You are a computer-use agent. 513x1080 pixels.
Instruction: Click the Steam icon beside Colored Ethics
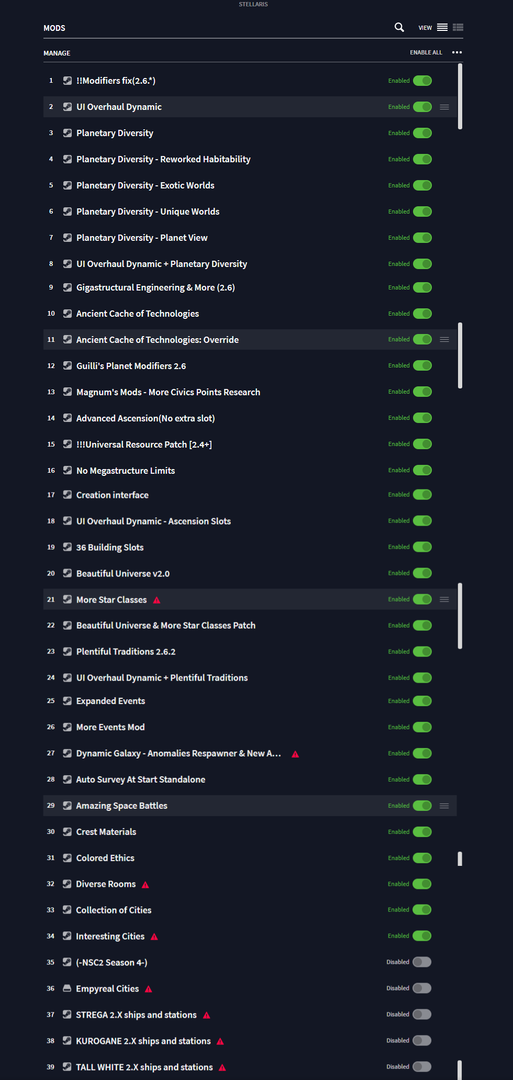pos(67,858)
